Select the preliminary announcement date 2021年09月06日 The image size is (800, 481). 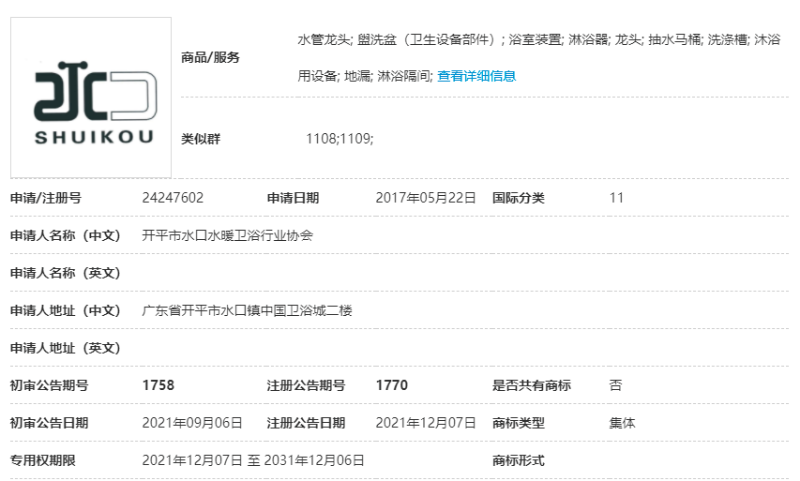pyautogui.click(x=192, y=423)
